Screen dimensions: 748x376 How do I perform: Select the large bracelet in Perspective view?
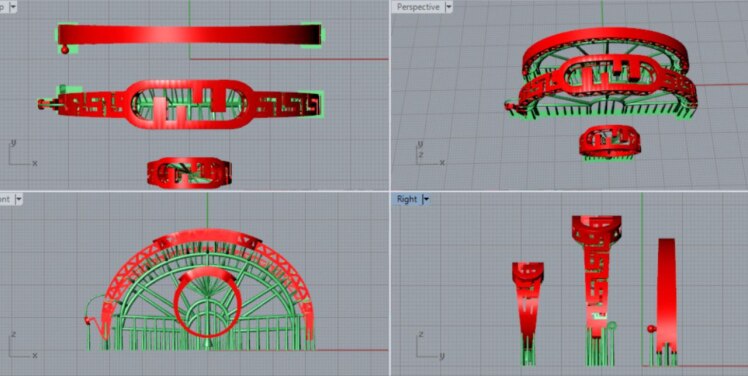tap(602, 76)
